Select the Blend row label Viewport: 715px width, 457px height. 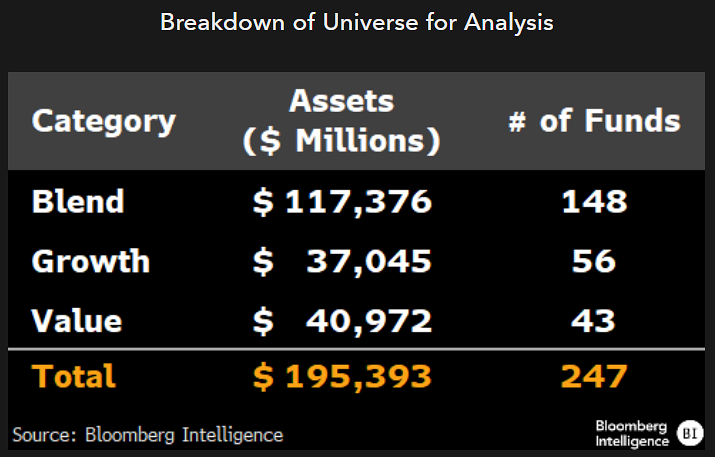click(x=78, y=202)
